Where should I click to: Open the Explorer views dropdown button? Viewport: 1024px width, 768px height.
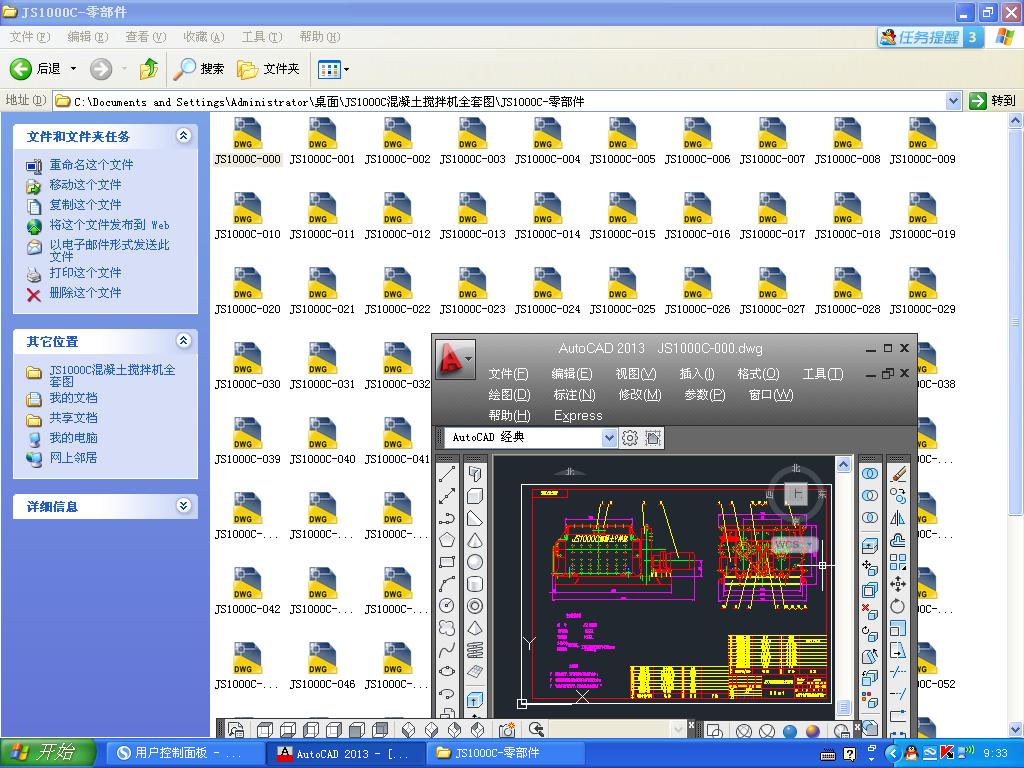333,69
